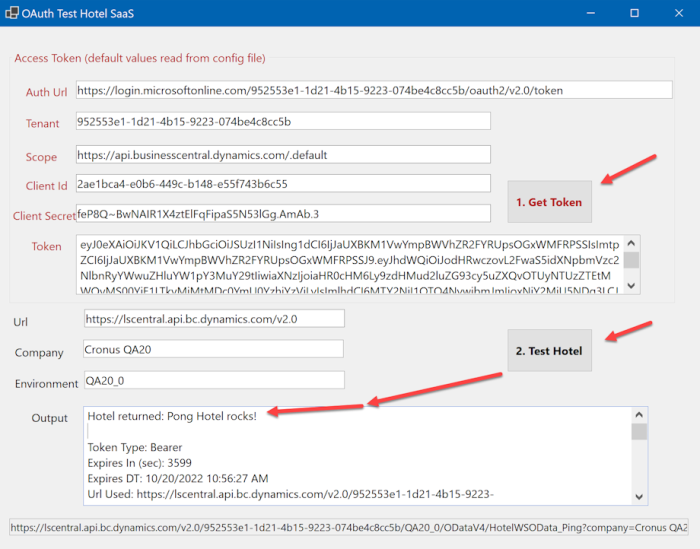Maximize the OAuth Test Hotel window
Image resolution: width=700 pixels, height=549 pixels.
coord(634,13)
